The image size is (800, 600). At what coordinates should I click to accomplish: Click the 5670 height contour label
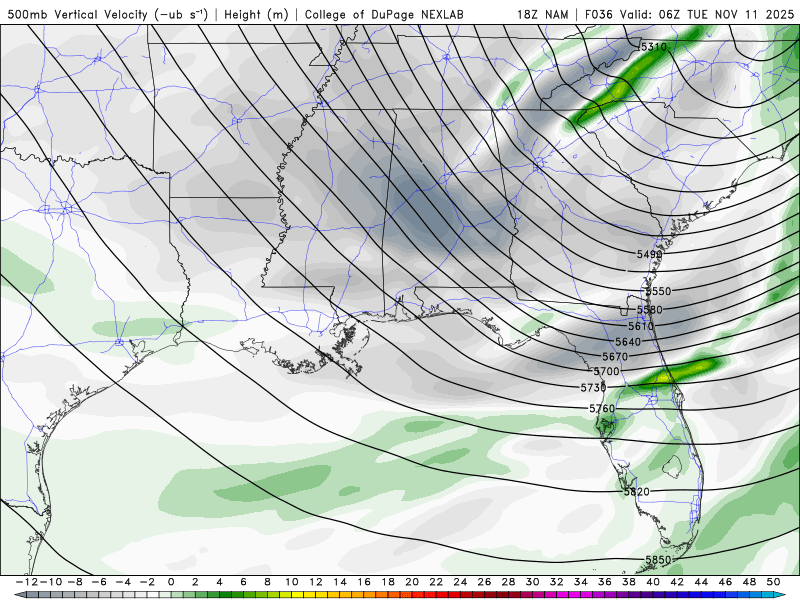(x=615, y=357)
